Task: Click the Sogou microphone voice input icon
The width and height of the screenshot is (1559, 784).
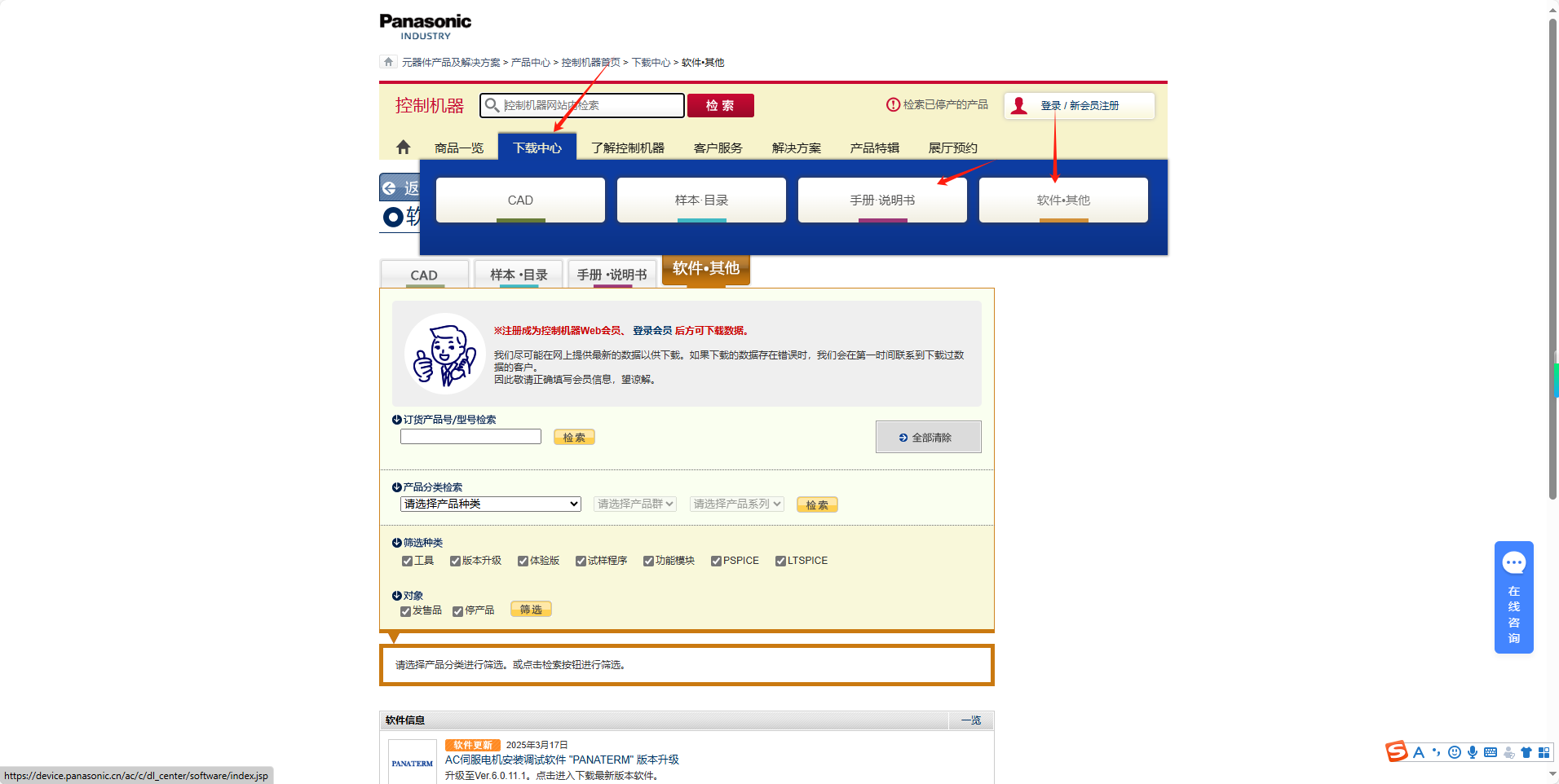Action: pyautogui.click(x=1472, y=752)
